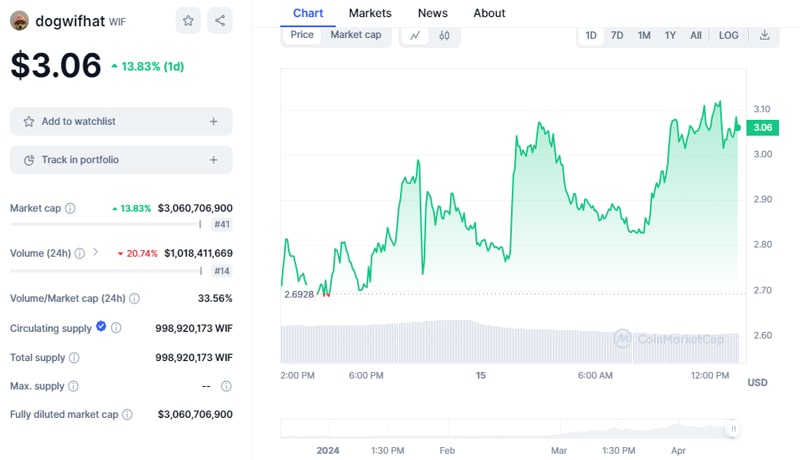Open the About tab
This screenshot has width=800, height=460.
point(489,13)
